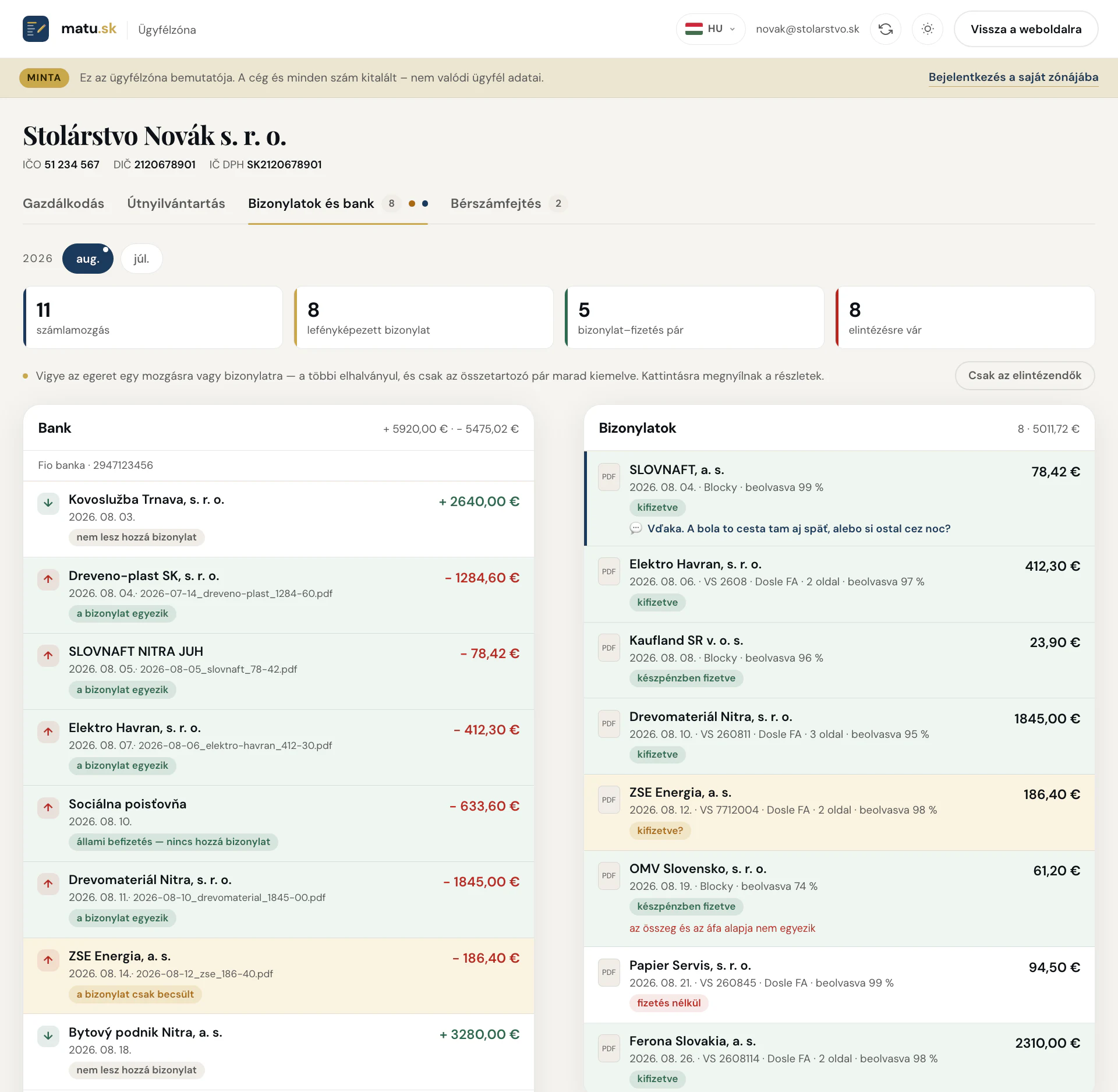Click the matu.sk logo icon
This screenshot has width=1118, height=1092.
(36, 29)
